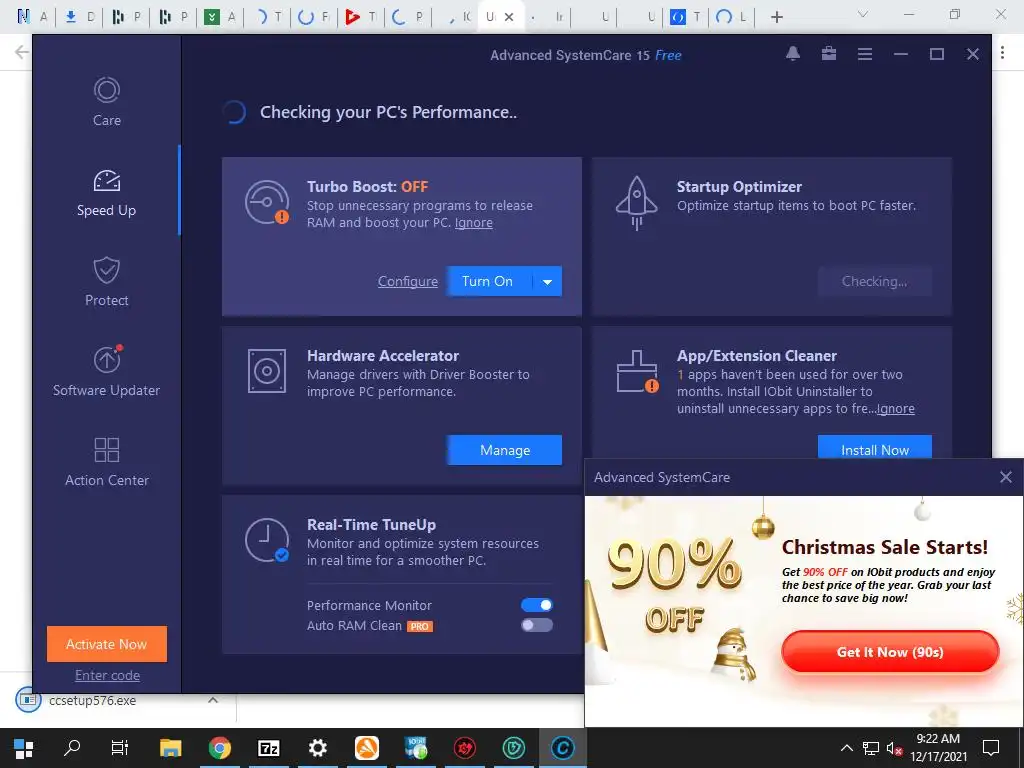Expand the ccsetup576.exe download options chevron

(x=212, y=700)
